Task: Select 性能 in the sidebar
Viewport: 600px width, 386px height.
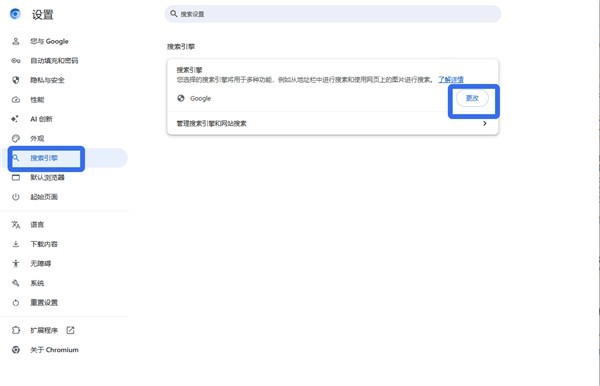Action: (x=37, y=99)
